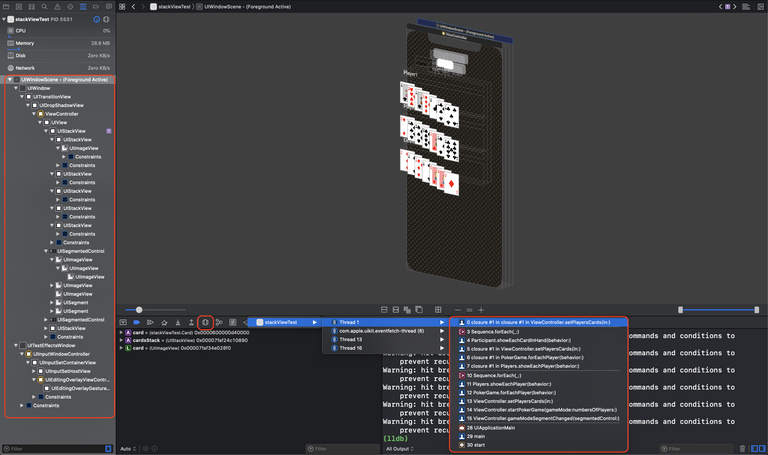Click the Debug Memory Graph button
Image resolution: width=768 pixels, height=455 pixels.
click(219, 322)
